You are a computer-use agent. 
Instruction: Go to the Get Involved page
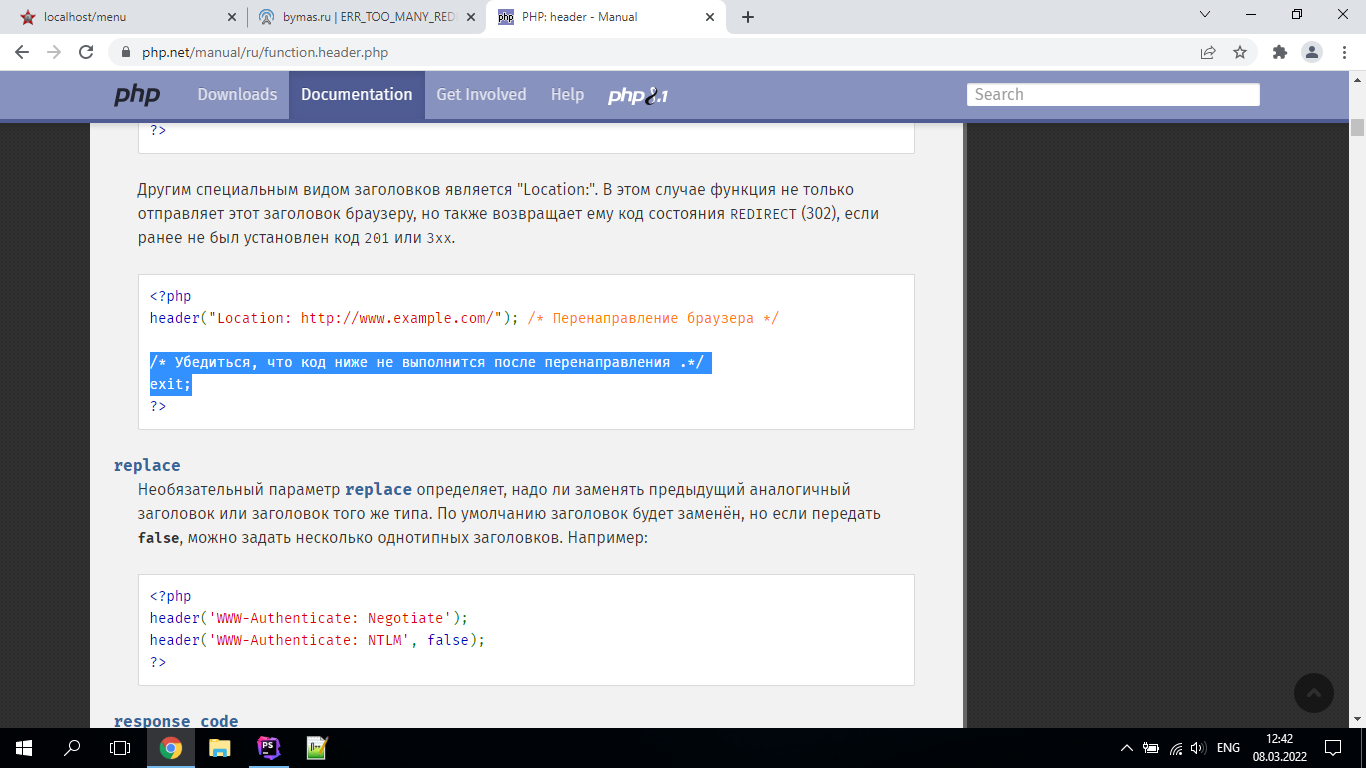(x=481, y=95)
